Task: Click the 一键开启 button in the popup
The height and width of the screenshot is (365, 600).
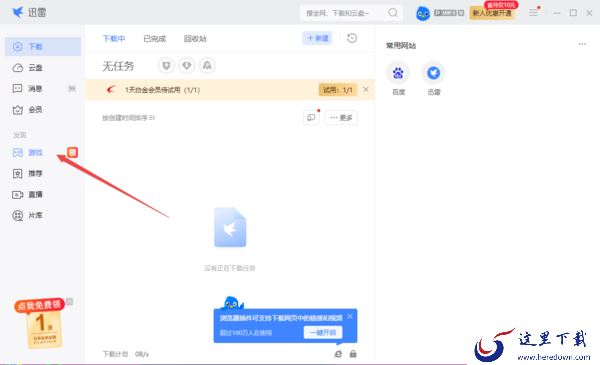Action: [x=323, y=332]
